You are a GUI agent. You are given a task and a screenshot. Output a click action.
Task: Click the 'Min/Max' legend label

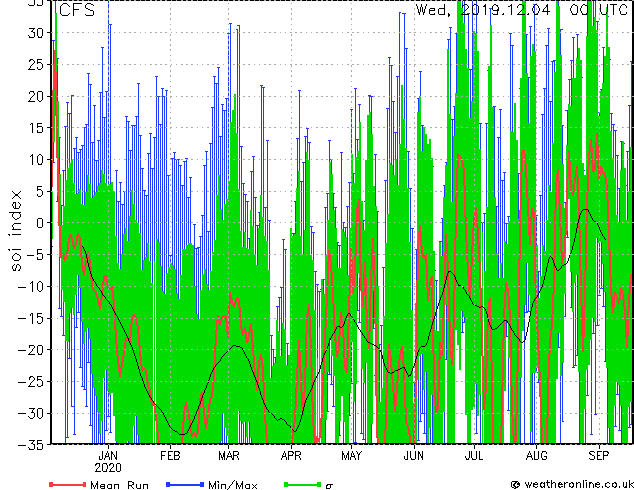click(x=232, y=485)
